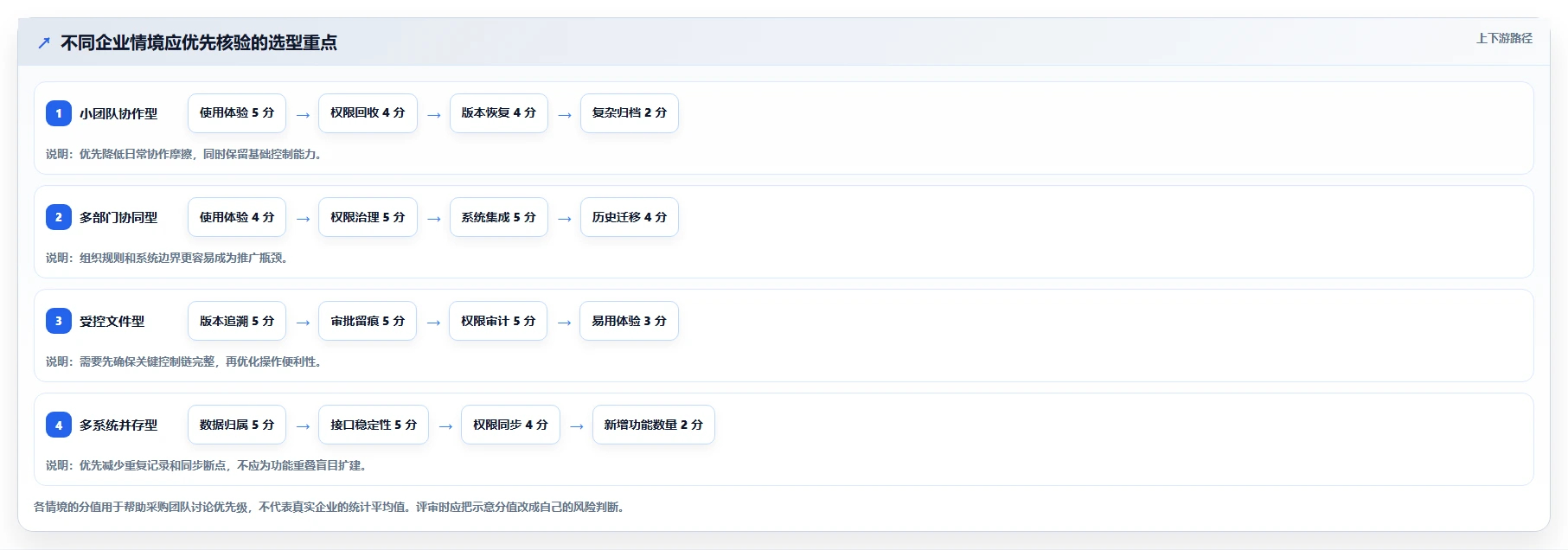Click the arrow between 接口稳定性 and 权限同步

[445, 426]
